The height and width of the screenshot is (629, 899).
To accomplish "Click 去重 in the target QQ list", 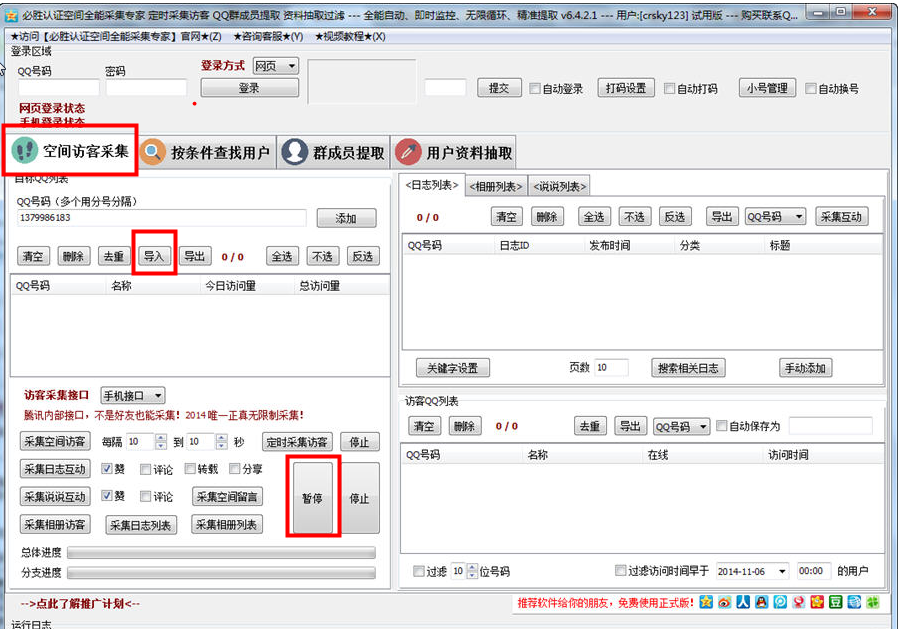I will (x=114, y=256).
